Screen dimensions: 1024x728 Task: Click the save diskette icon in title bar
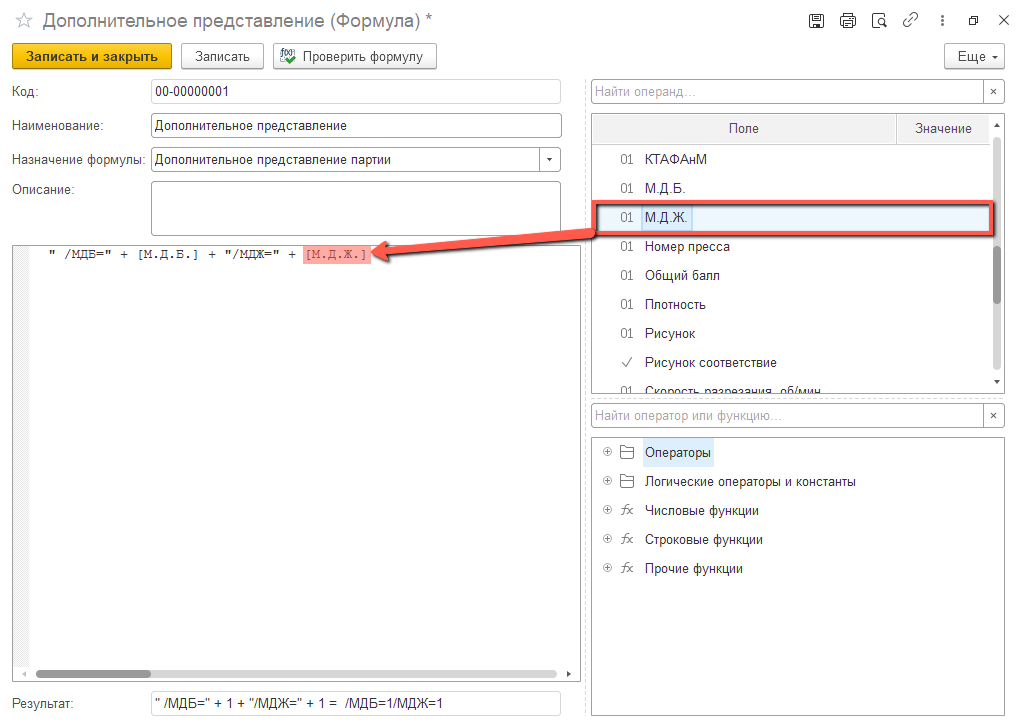816,21
